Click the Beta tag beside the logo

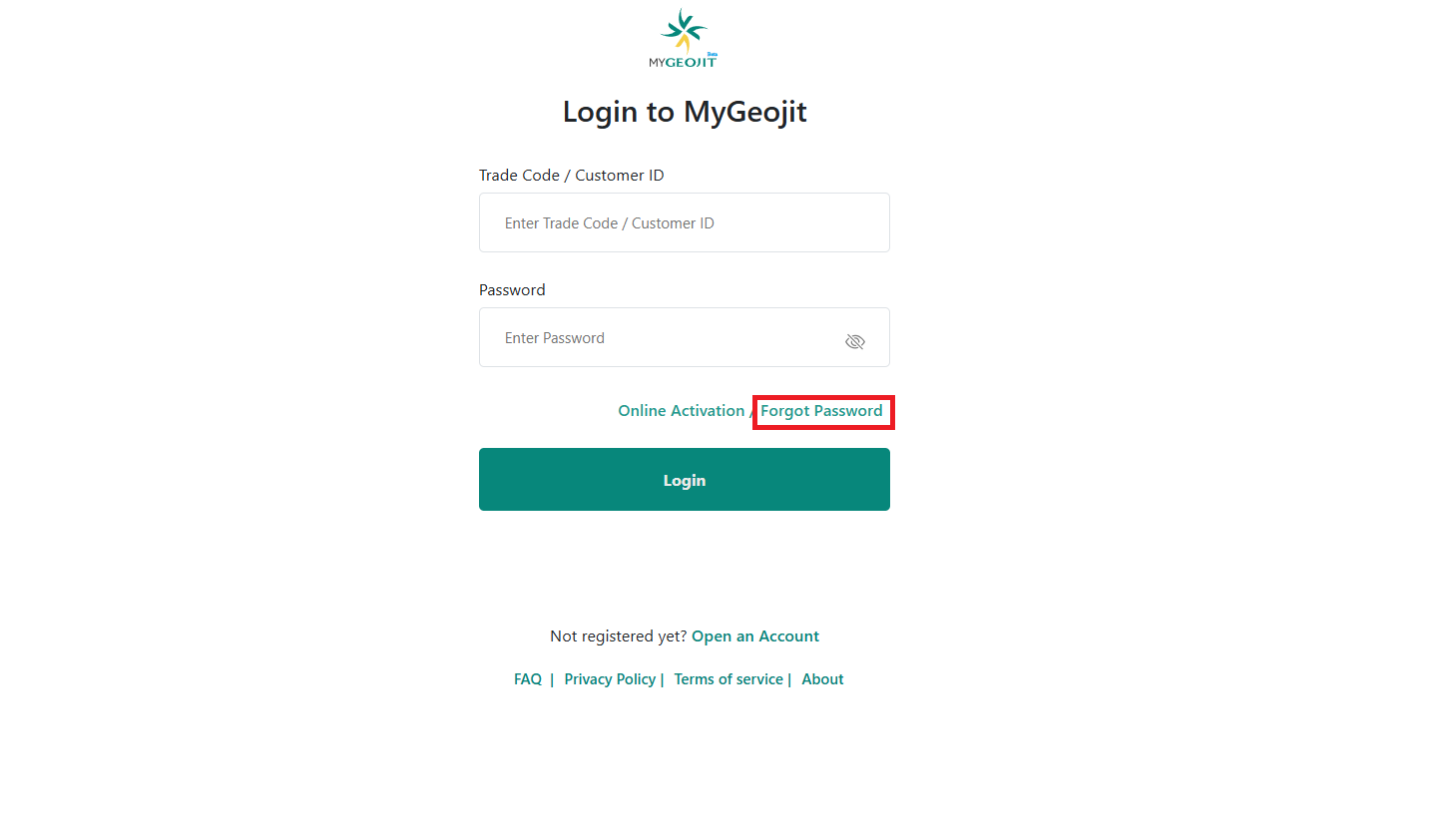pos(713,54)
